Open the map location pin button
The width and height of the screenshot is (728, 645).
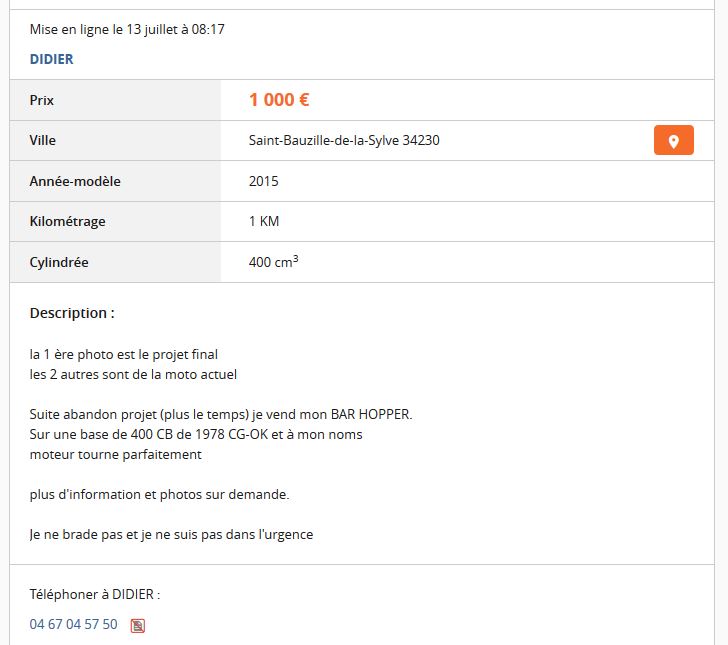click(673, 140)
